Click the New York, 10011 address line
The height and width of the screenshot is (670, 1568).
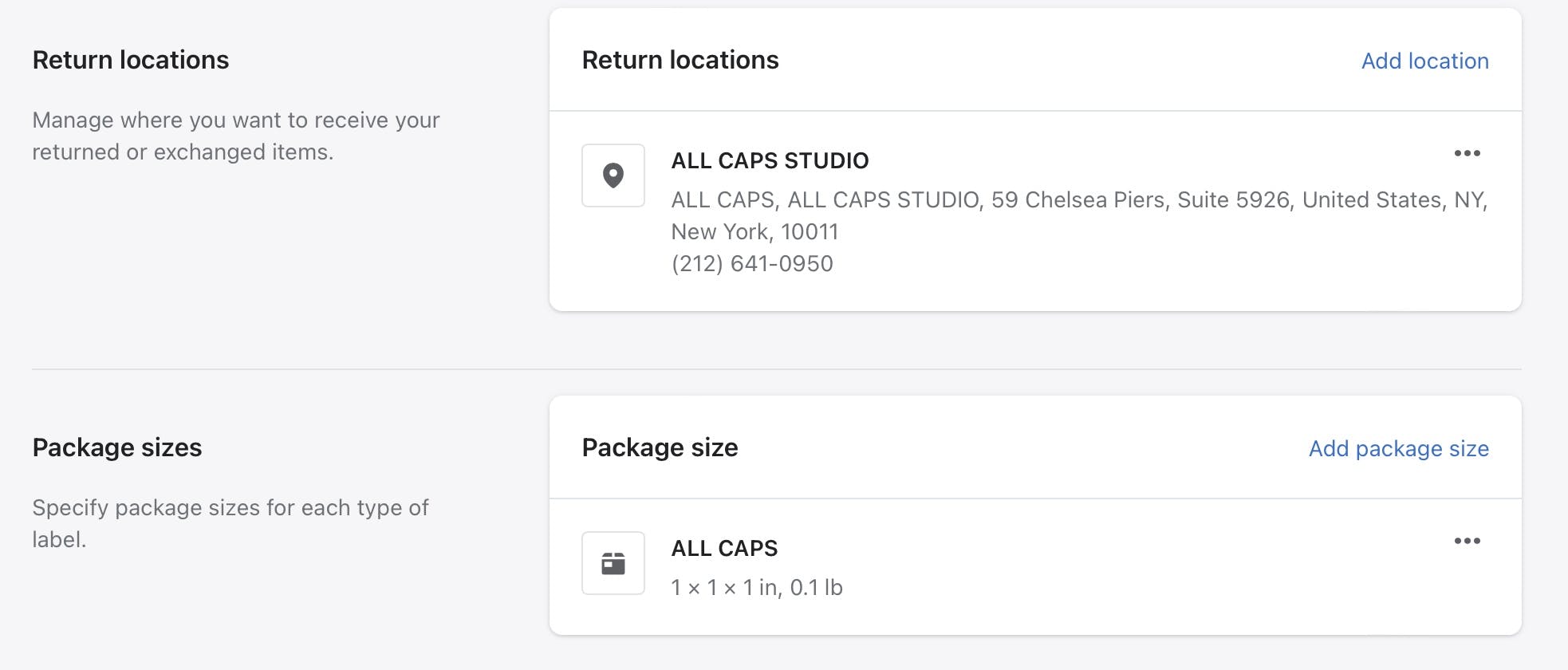pyautogui.click(x=754, y=231)
